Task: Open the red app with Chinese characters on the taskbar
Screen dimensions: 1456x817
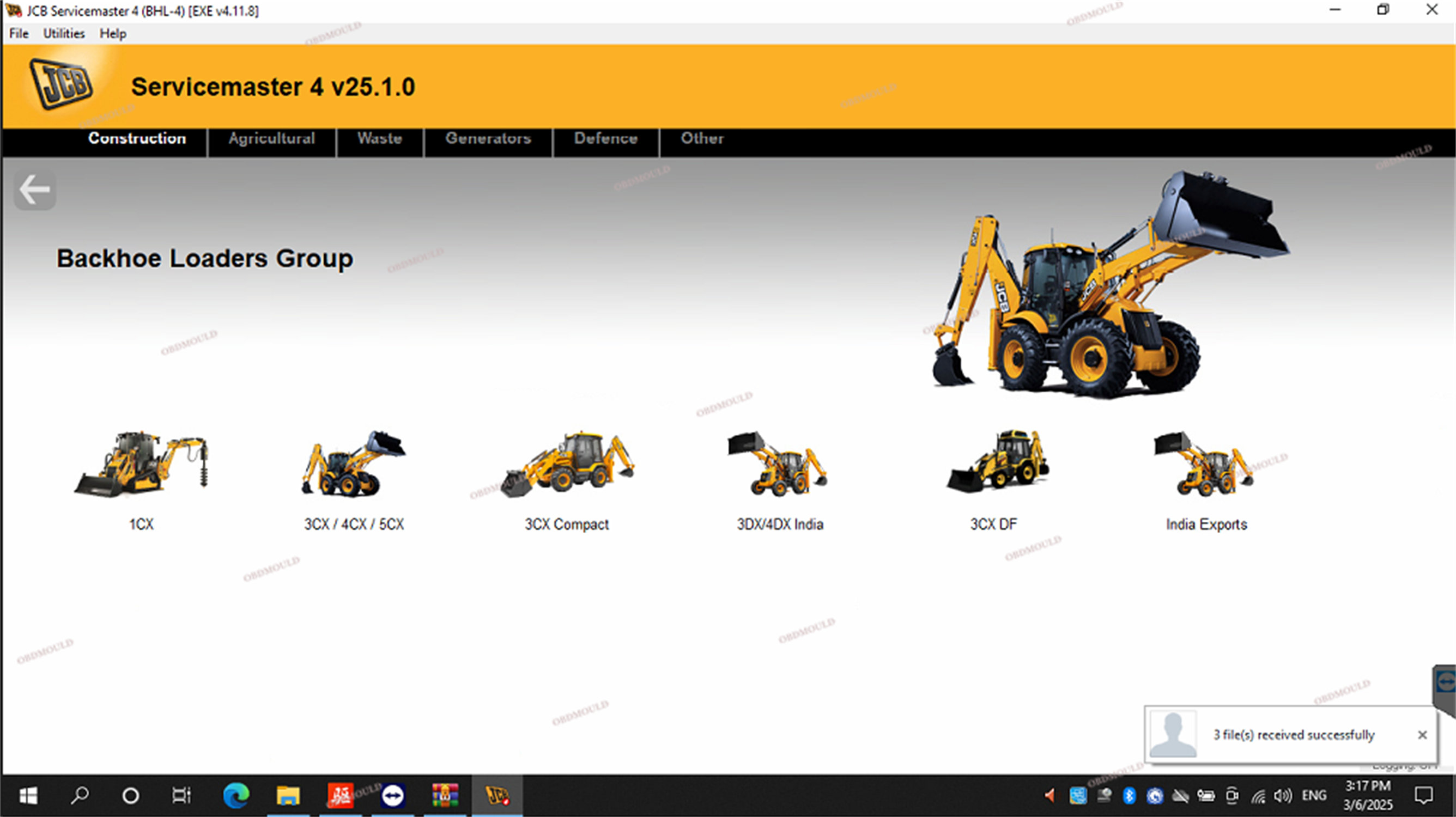Action: point(340,796)
